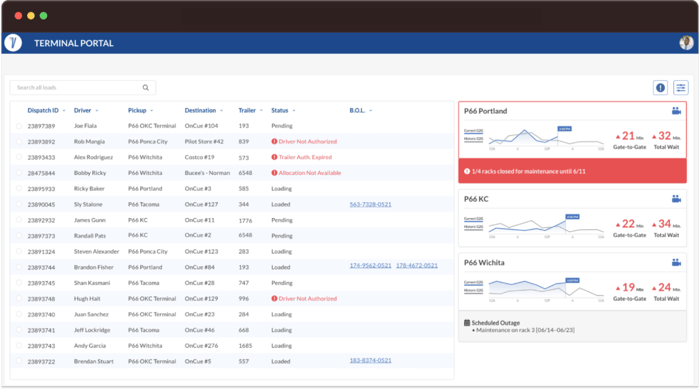Open B.O.L. link 178-4672-0521
The image size is (700, 389).
point(417,265)
